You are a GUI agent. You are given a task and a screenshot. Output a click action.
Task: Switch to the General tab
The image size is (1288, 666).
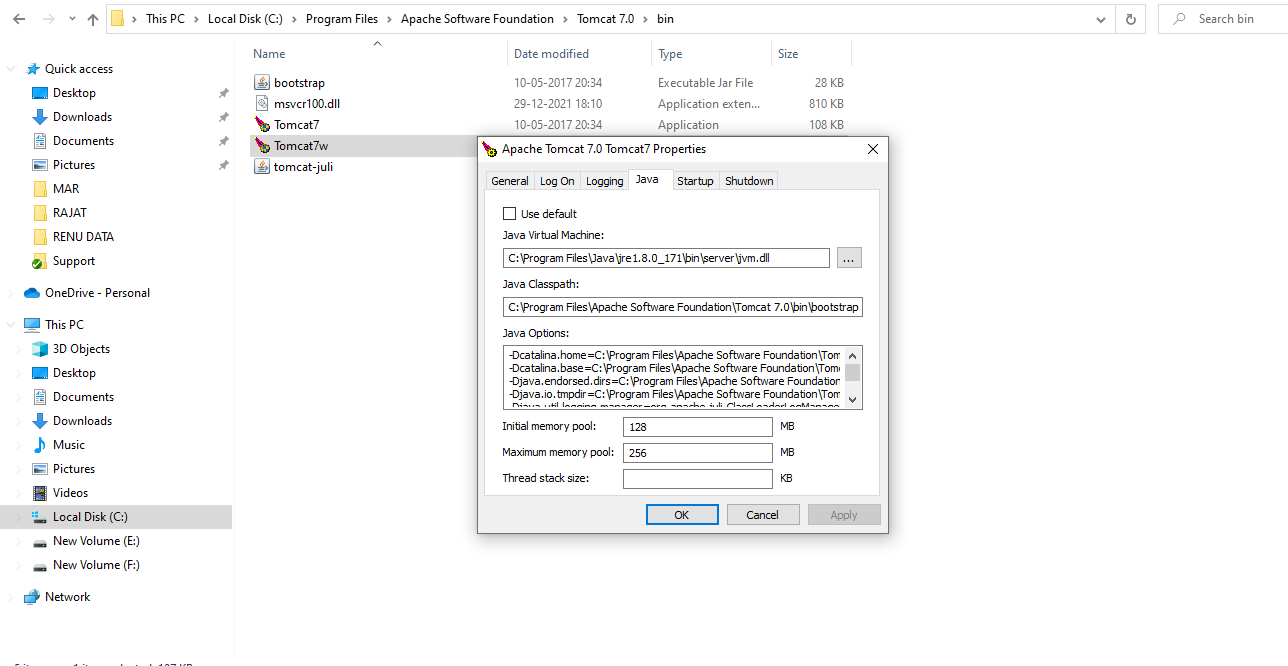coord(510,181)
